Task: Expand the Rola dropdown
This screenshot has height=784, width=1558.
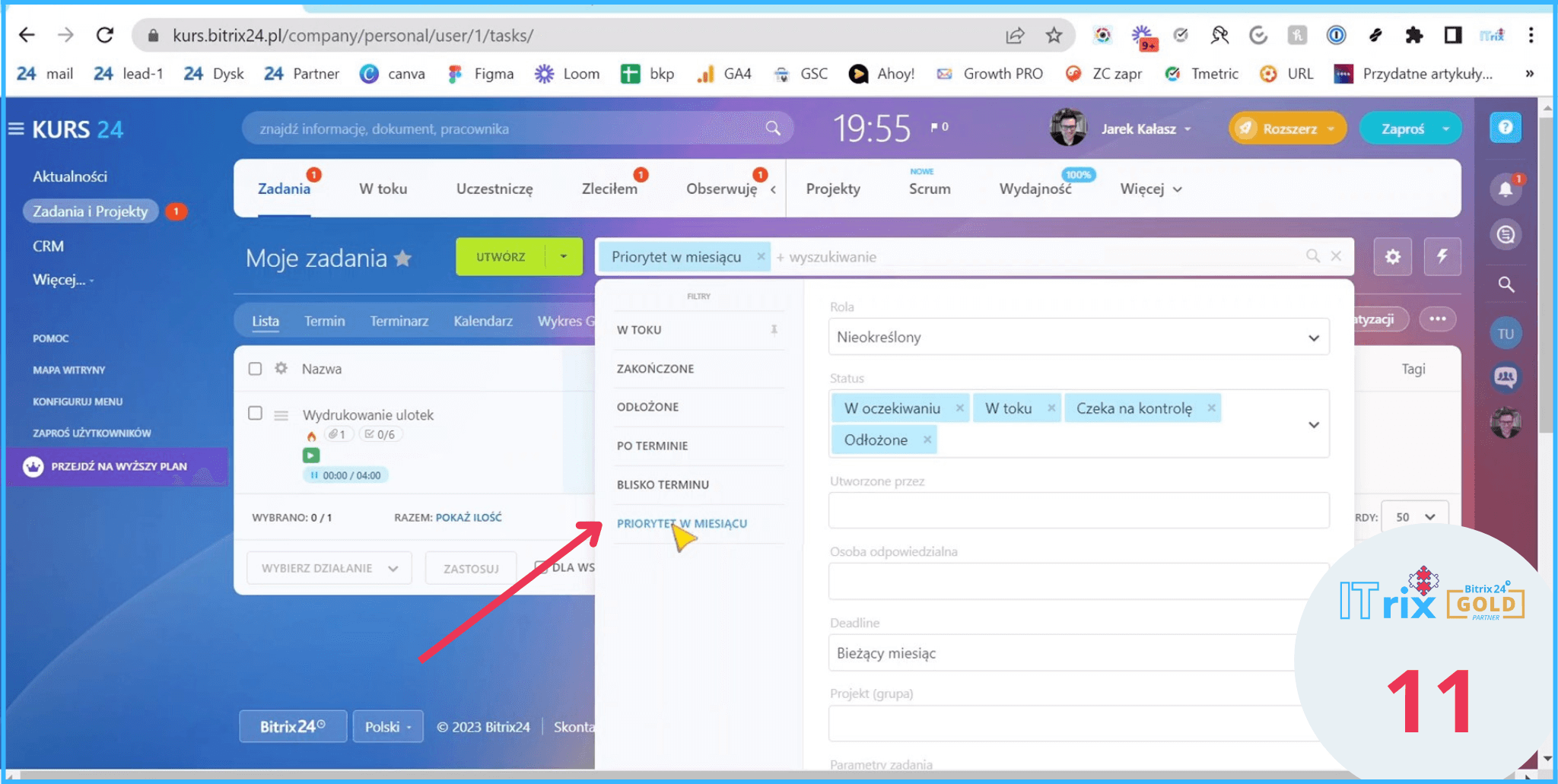Action: pyautogui.click(x=1078, y=337)
